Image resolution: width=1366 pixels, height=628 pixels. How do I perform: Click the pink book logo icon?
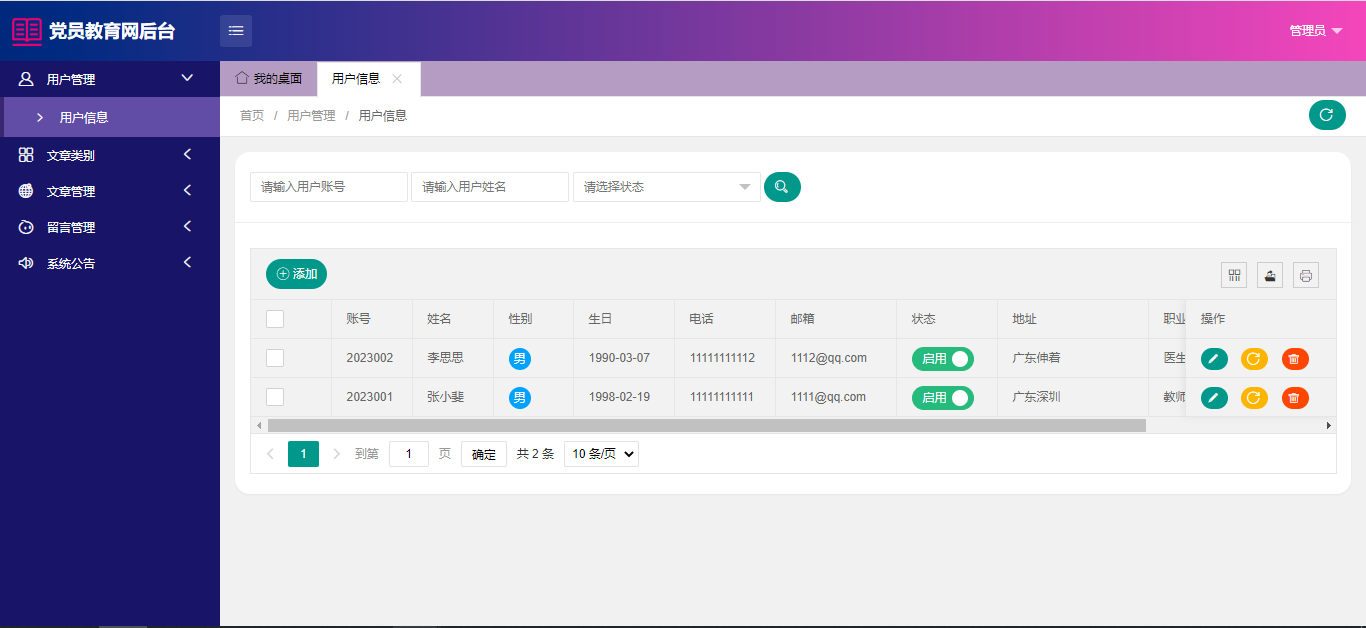click(27, 31)
